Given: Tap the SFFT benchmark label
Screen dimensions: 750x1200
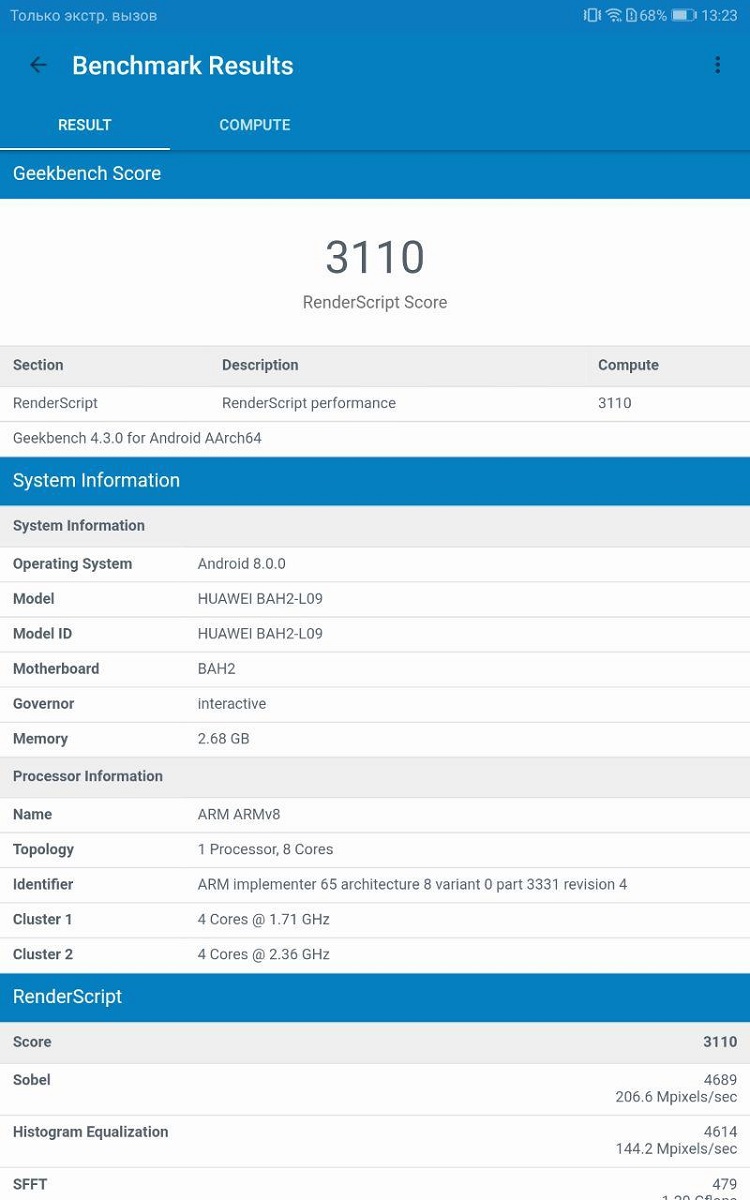Looking at the screenshot, I should 30,1184.
